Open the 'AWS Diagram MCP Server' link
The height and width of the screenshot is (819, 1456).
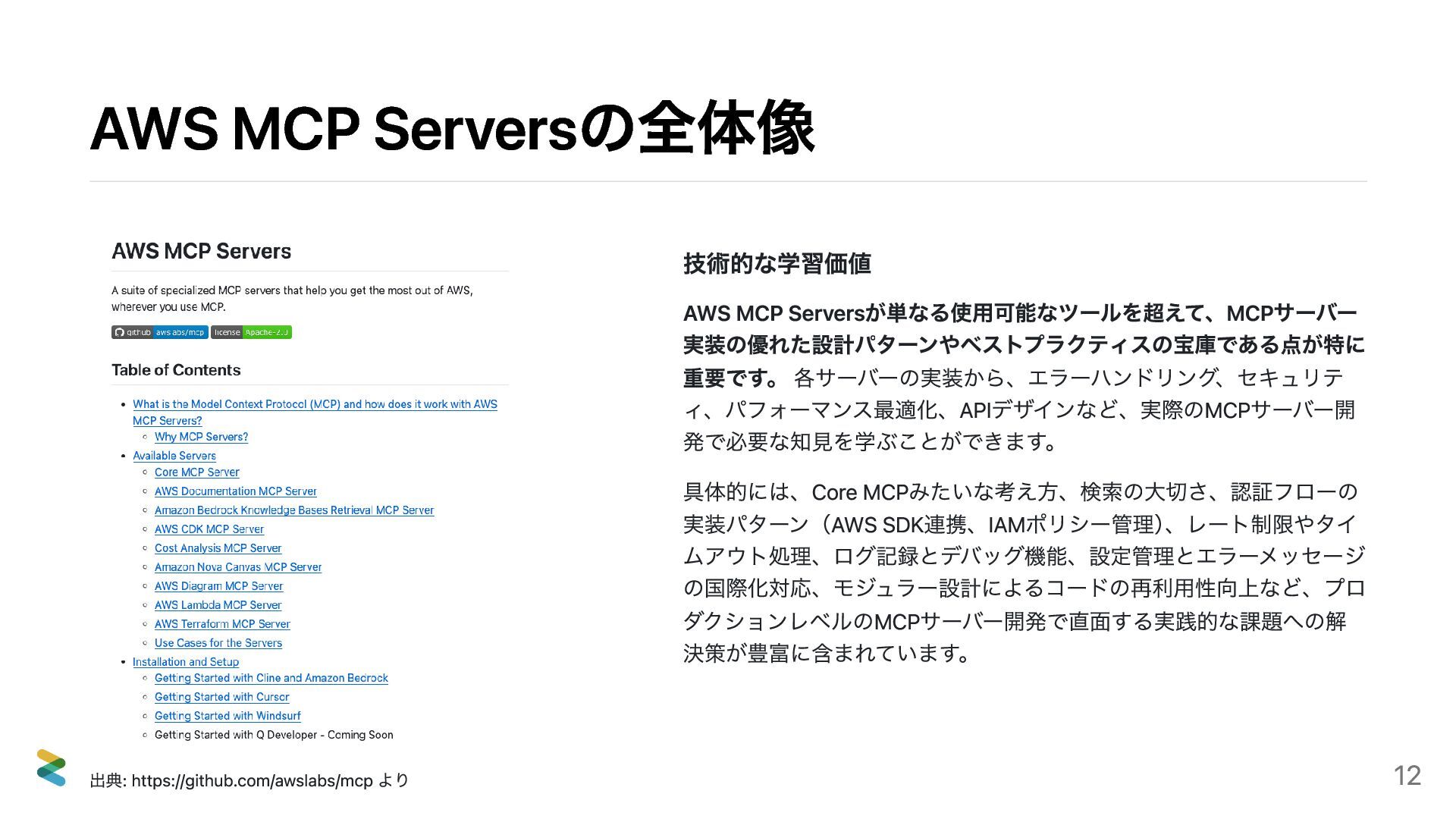pyautogui.click(x=218, y=586)
